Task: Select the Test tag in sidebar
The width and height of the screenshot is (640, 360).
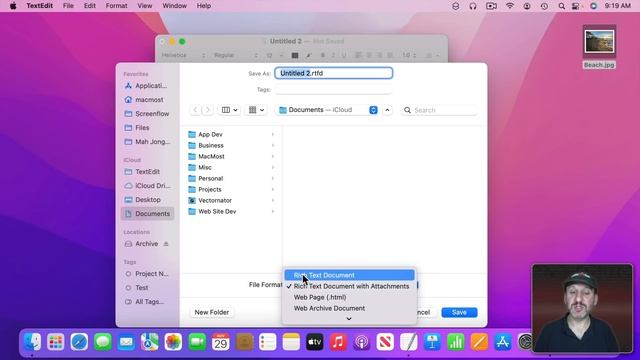Action: [x=147, y=288]
